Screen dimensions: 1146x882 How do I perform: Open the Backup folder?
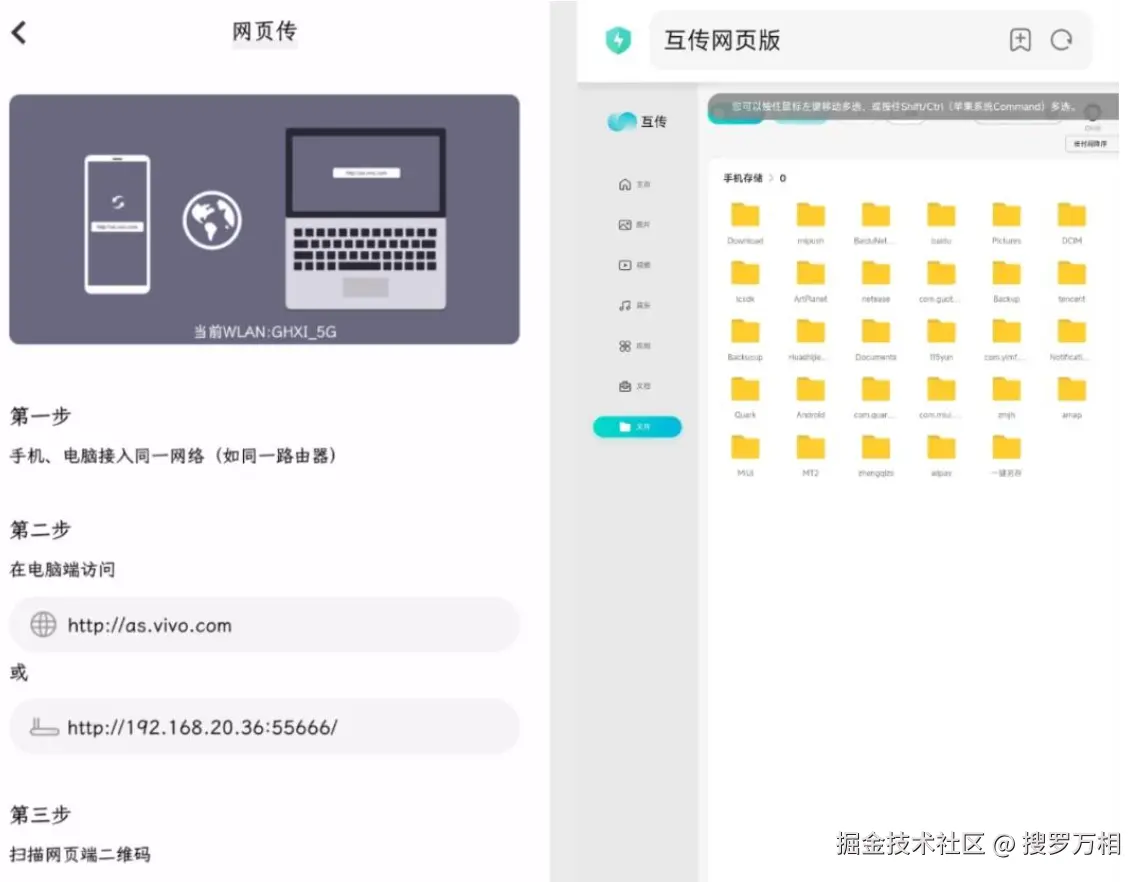(x=1006, y=281)
